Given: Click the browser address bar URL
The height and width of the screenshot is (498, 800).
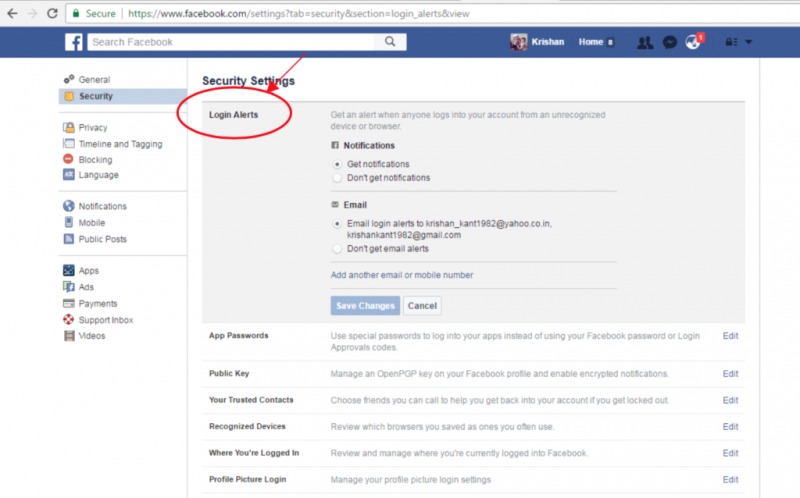Looking at the screenshot, I should (298, 14).
